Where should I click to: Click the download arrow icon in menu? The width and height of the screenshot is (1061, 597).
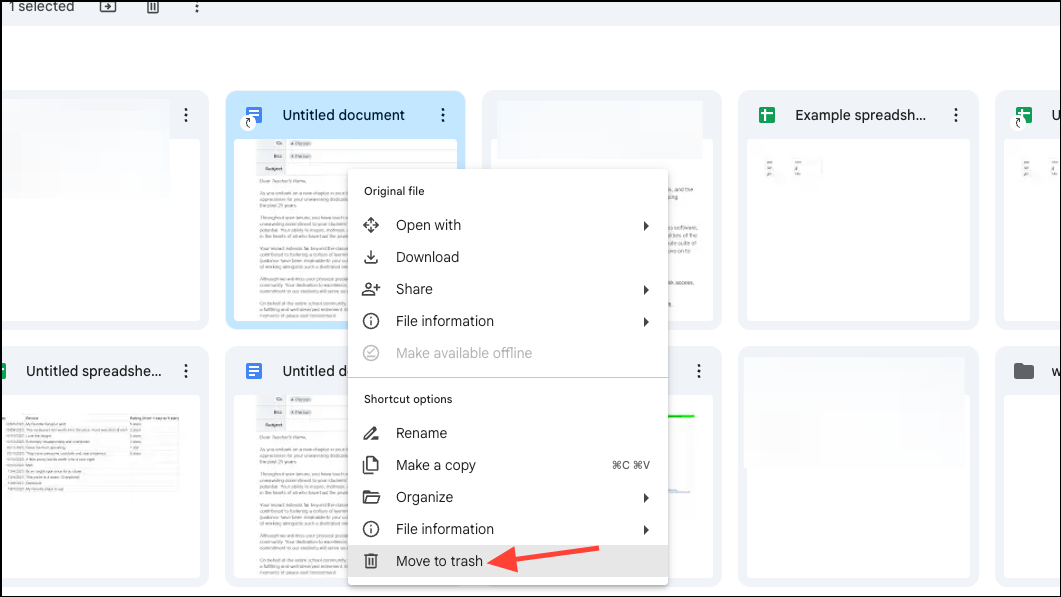tap(371, 257)
